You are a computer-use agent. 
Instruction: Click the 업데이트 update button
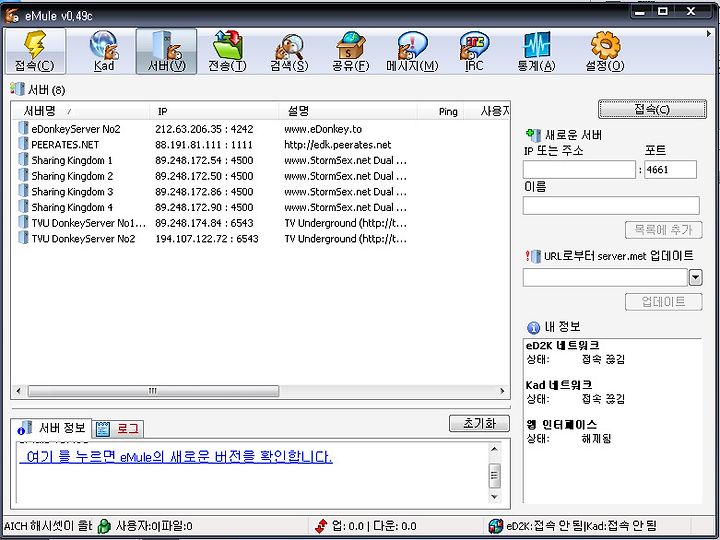click(664, 302)
